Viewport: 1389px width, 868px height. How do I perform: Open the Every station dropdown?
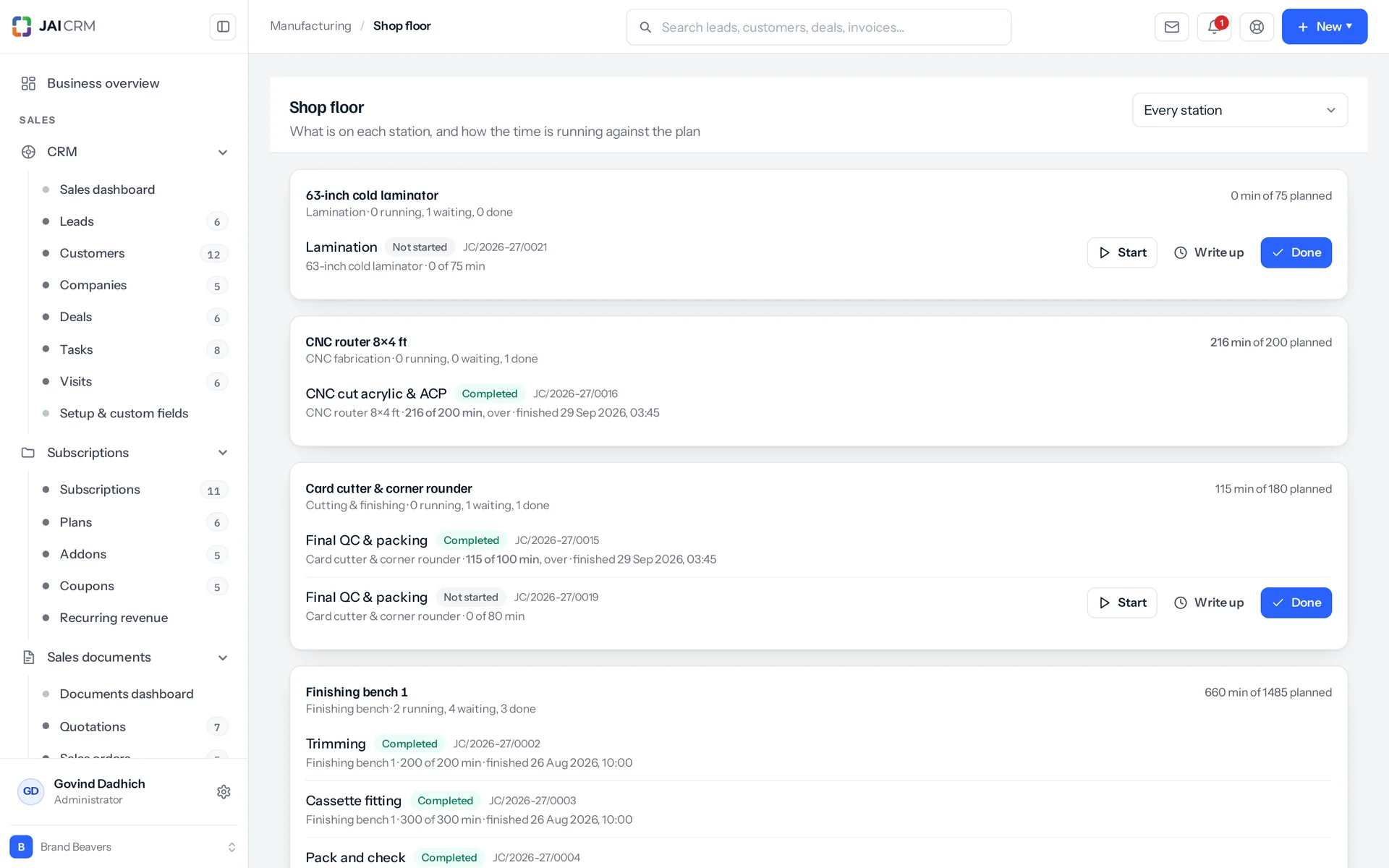tap(1240, 110)
